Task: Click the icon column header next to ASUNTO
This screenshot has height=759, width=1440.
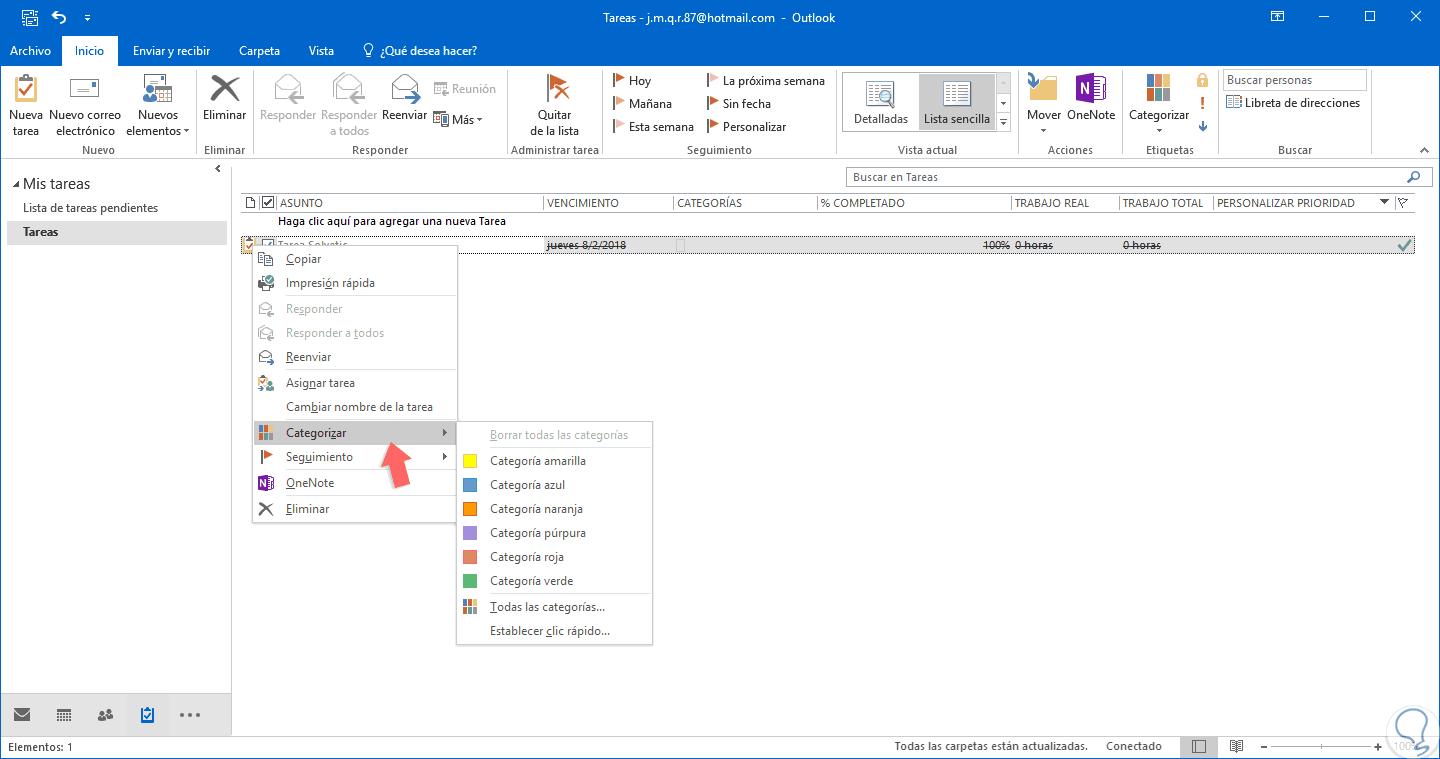Action: [250, 203]
